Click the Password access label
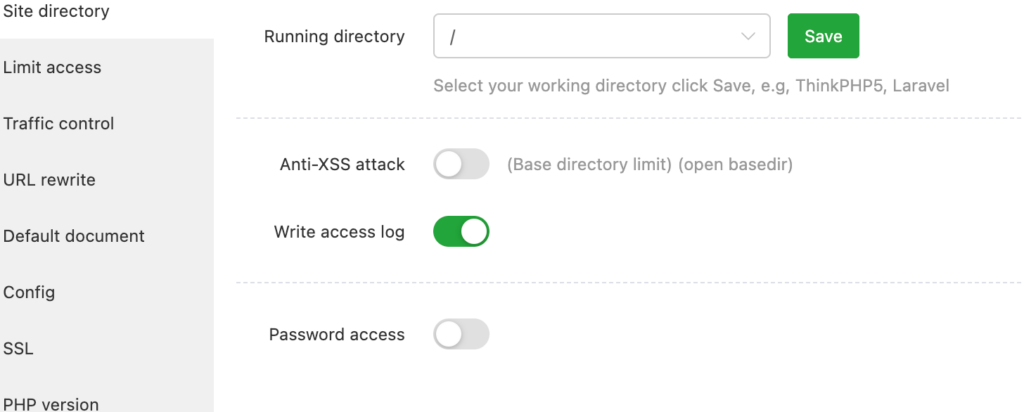 pyautogui.click(x=337, y=334)
